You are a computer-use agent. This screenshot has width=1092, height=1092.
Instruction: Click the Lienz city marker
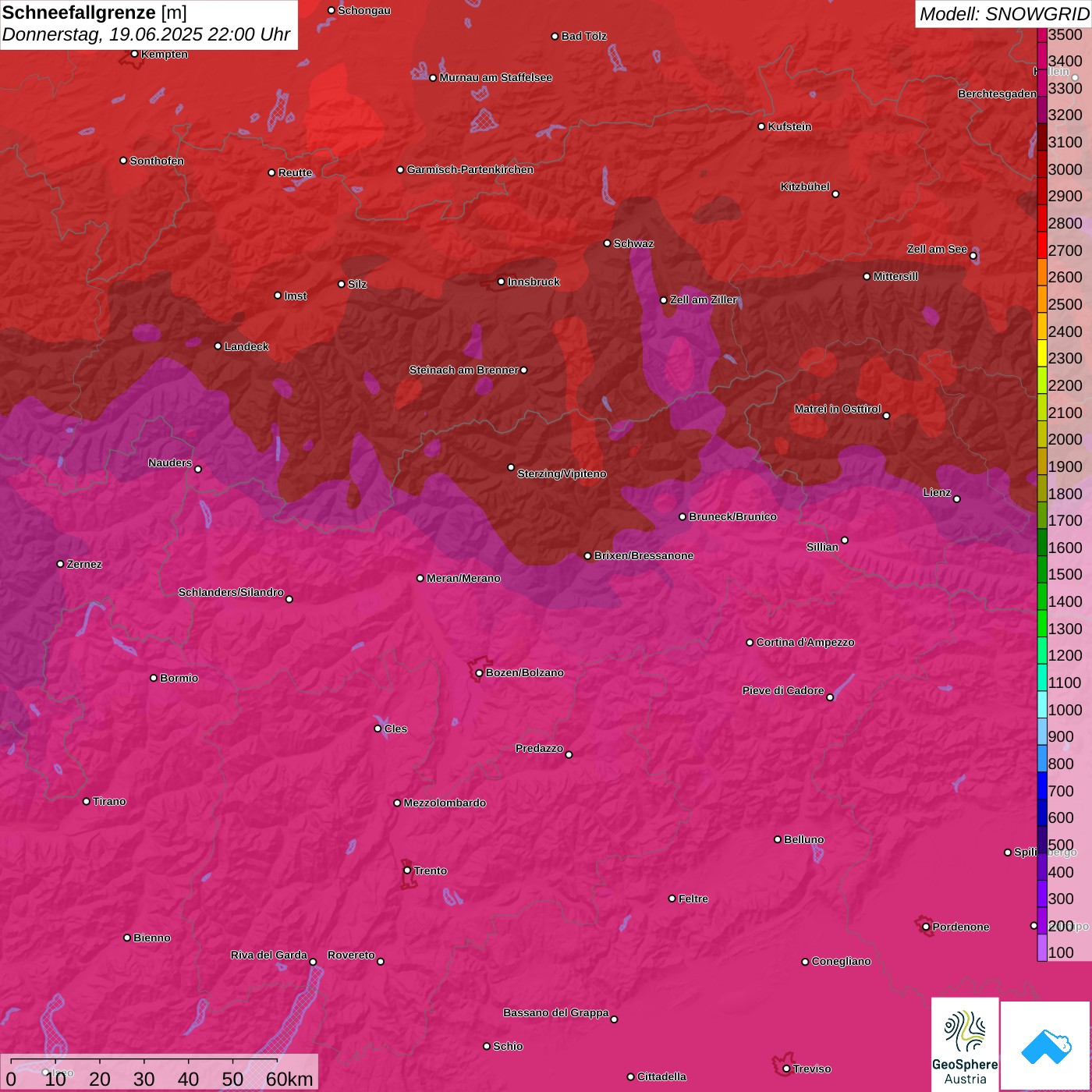click(x=957, y=499)
